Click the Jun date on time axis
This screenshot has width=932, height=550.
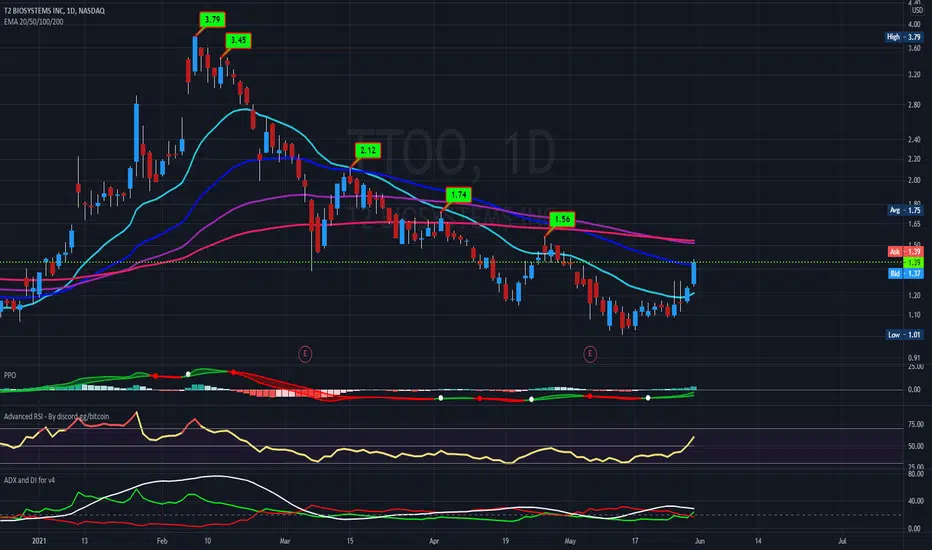point(700,541)
